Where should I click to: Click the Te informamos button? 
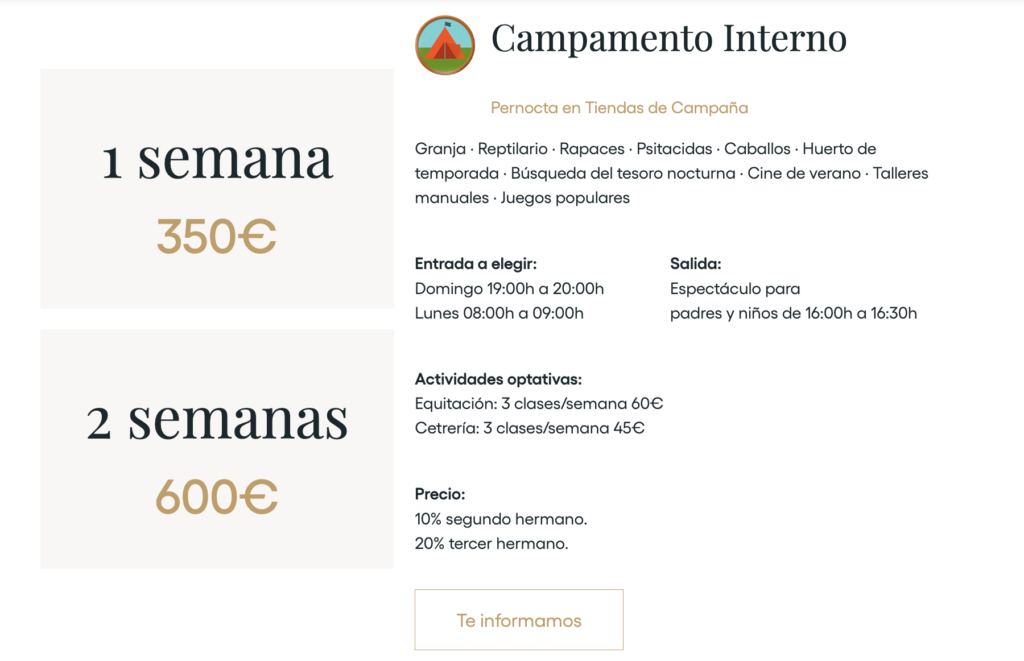coord(518,620)
